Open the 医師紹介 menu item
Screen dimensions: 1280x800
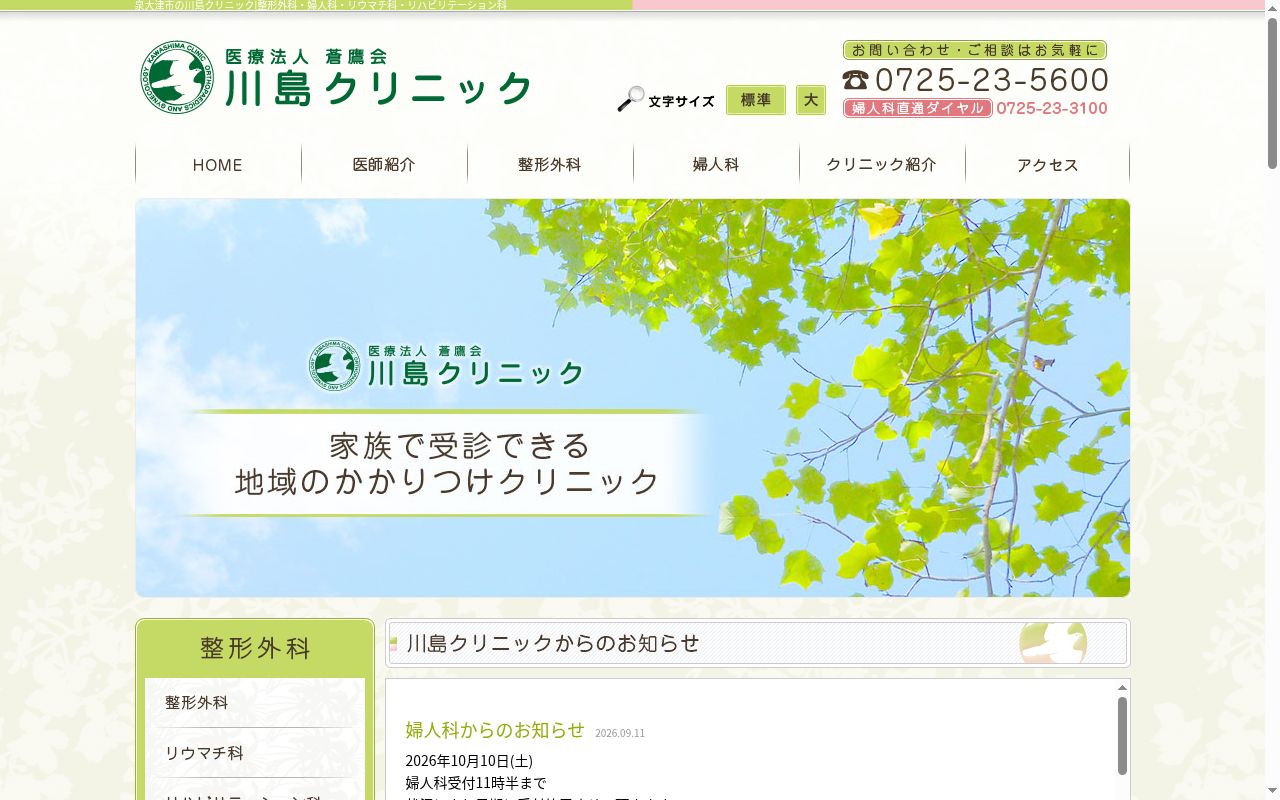tap(384, 165)
